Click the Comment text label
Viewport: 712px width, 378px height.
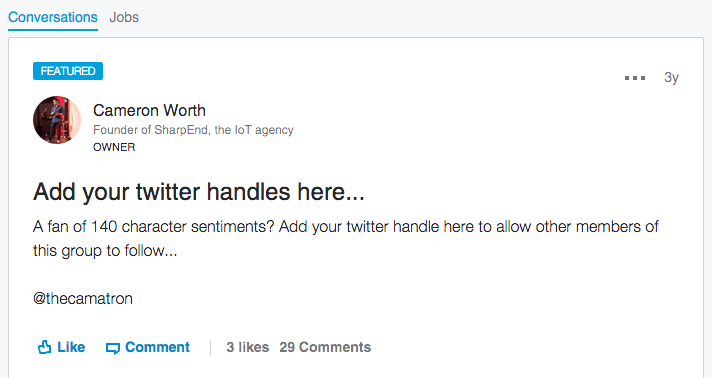157,347
